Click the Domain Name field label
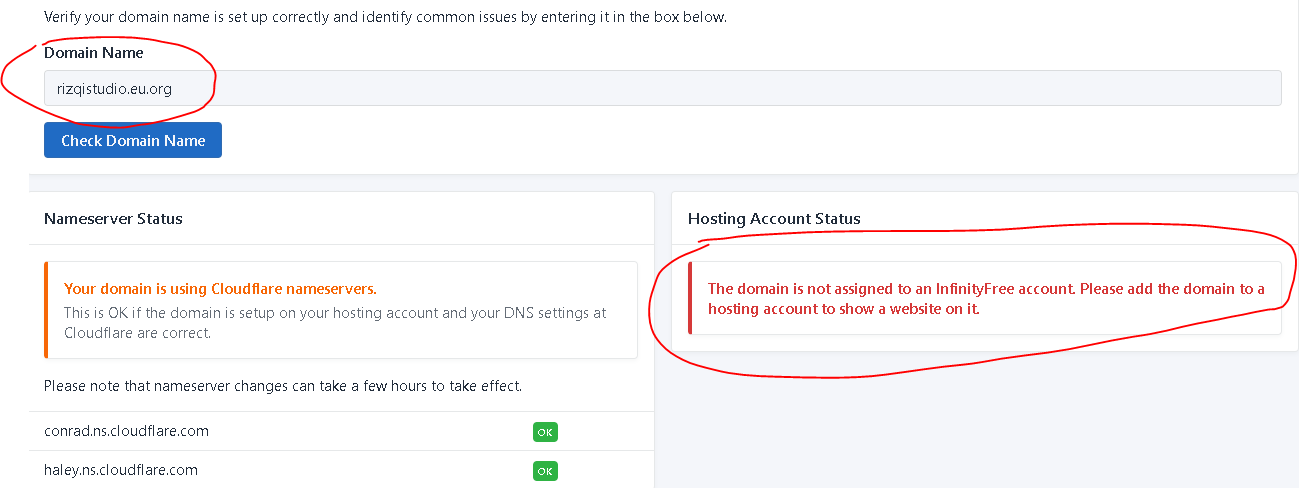Screen dimensions: 1299x488 tap(94, 53)
